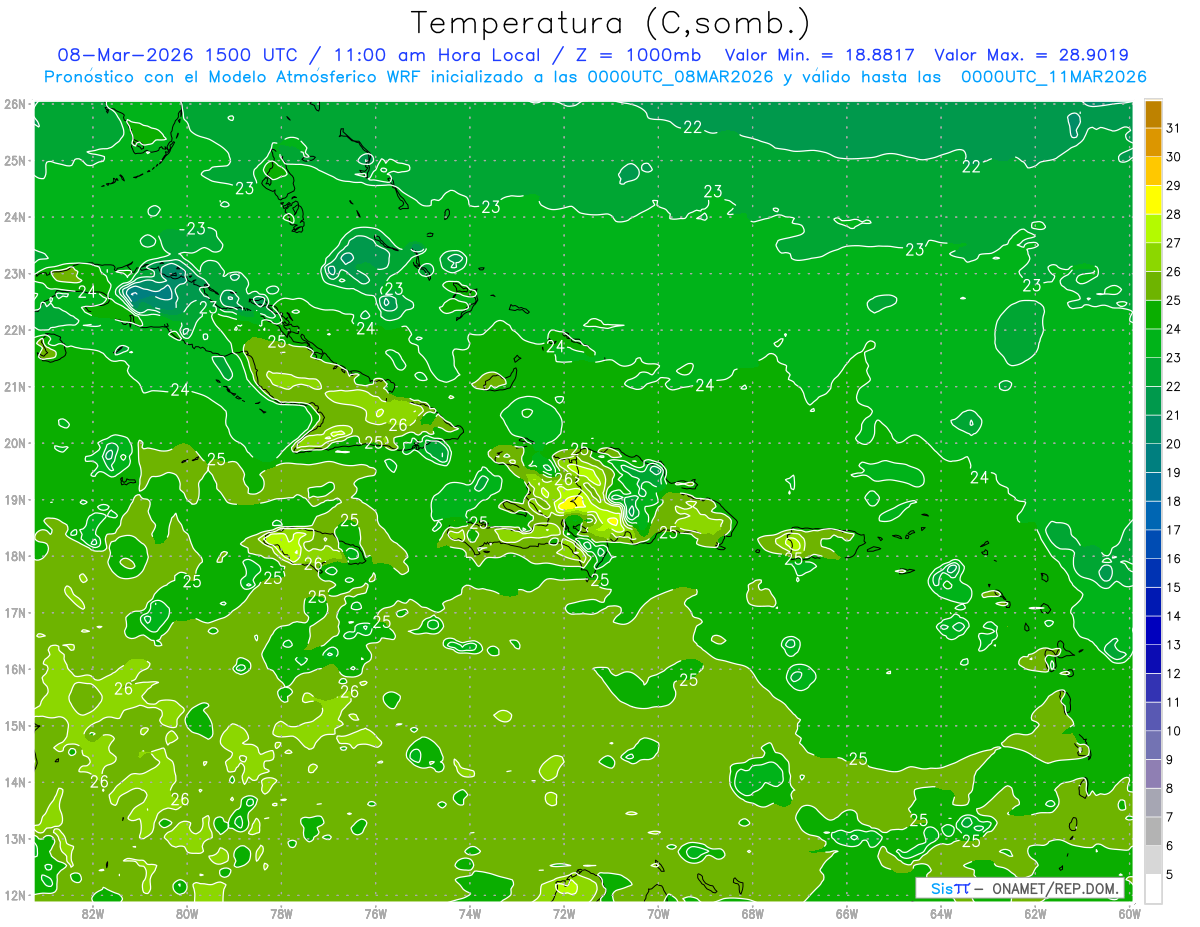1200x927 pixels.
Task: Click the 'Valor Min. = 18.8817' readout
Action: coord(821,55)
